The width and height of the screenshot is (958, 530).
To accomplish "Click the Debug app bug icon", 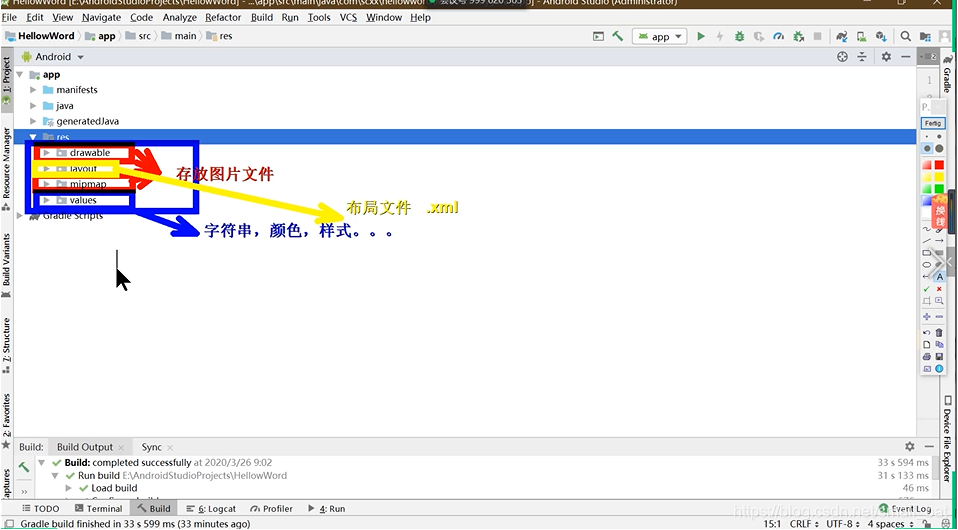I will click(739, 36).
